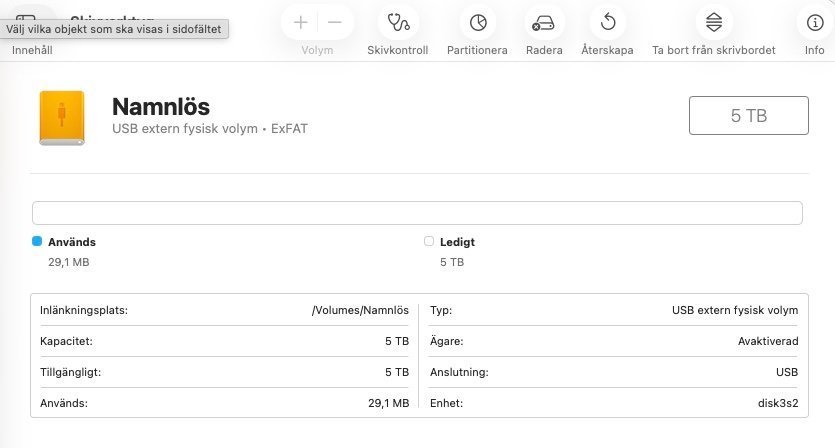The image size is (835, 448).
Task: Click the Kapacitet row label
Action: click(66, 341)
